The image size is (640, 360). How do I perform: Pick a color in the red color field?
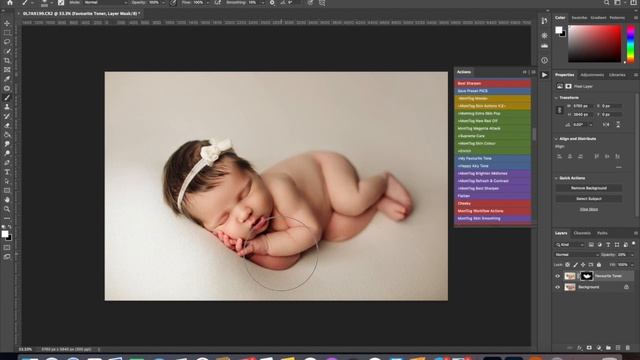click(x=594, y=44)
